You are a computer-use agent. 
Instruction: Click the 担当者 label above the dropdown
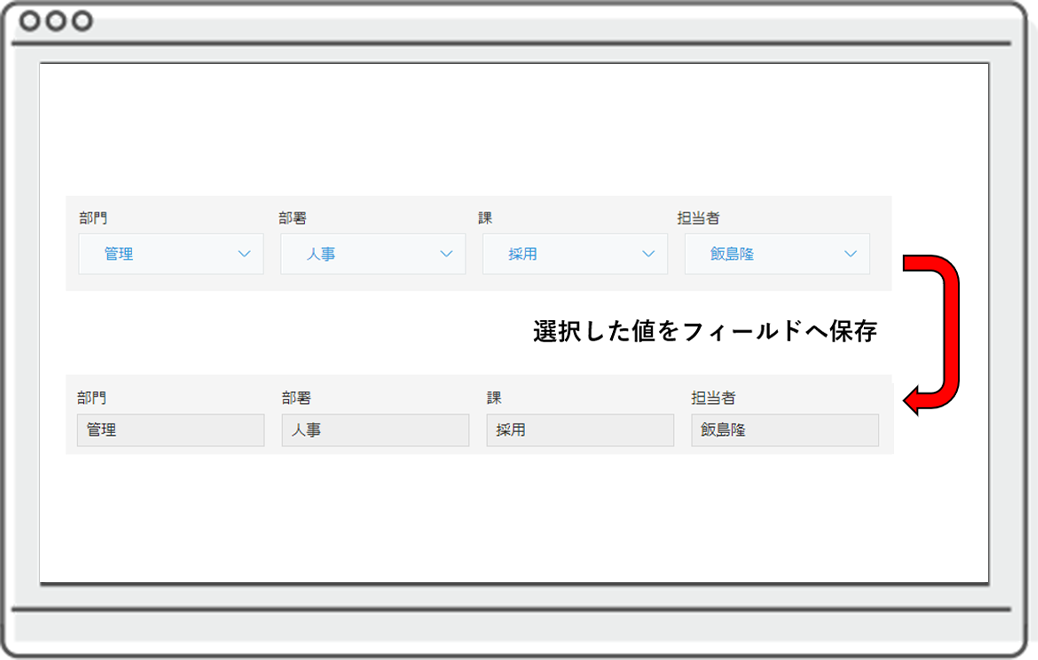[698, 217]
